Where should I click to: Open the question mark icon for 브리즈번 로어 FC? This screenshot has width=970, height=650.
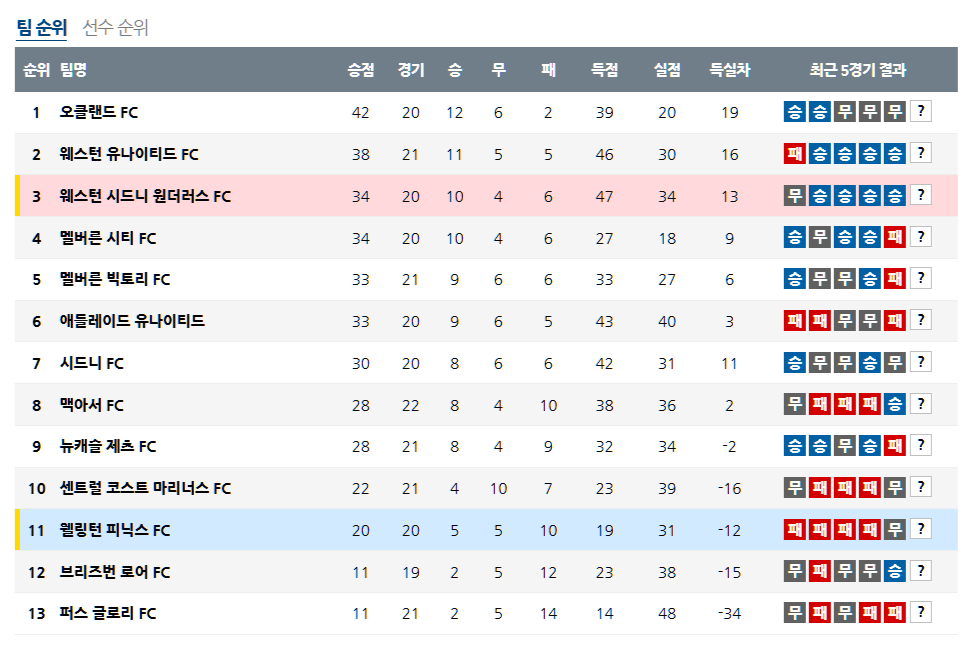click(921, 571)
